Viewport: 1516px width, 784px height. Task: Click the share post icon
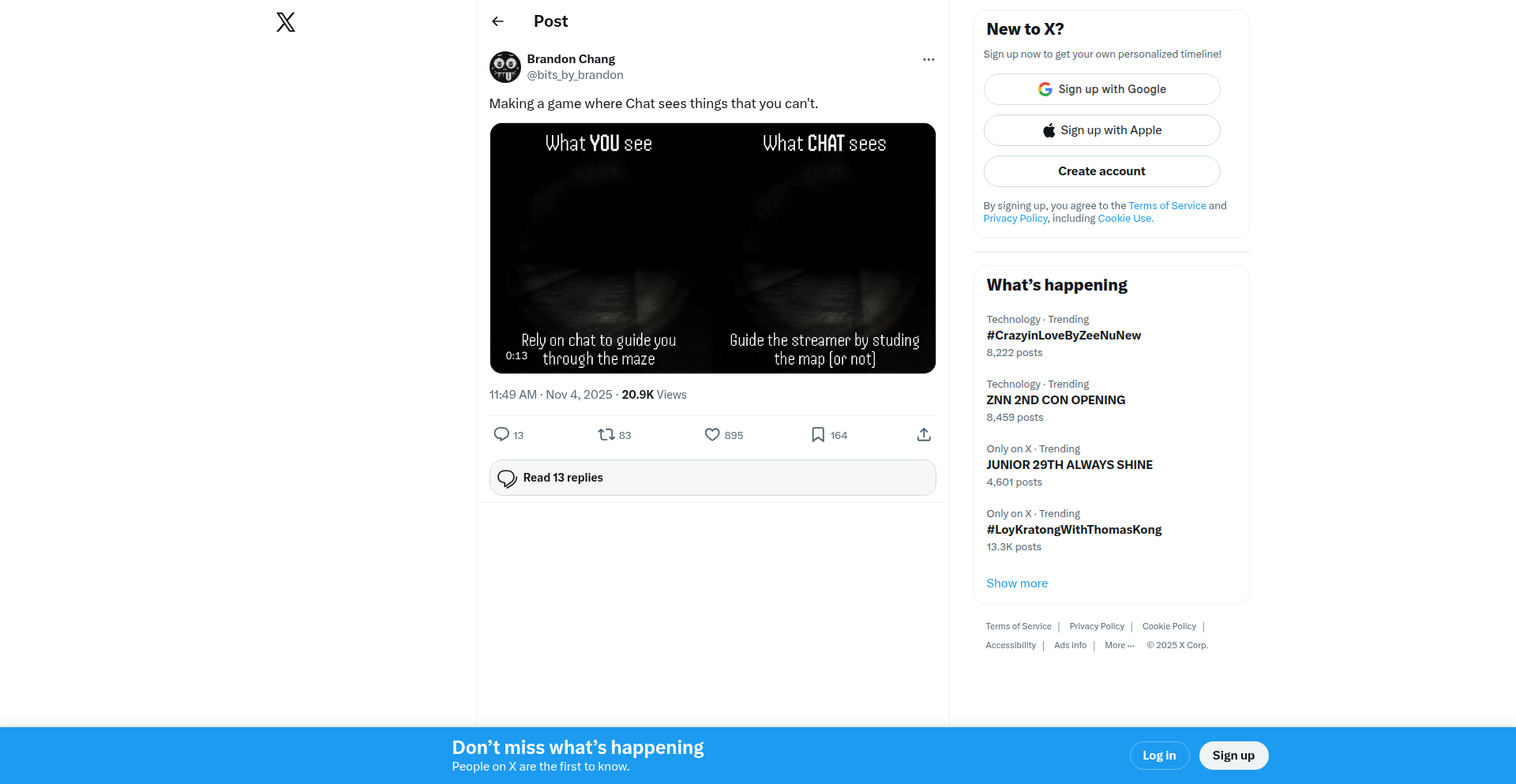(x=924, y=434)
